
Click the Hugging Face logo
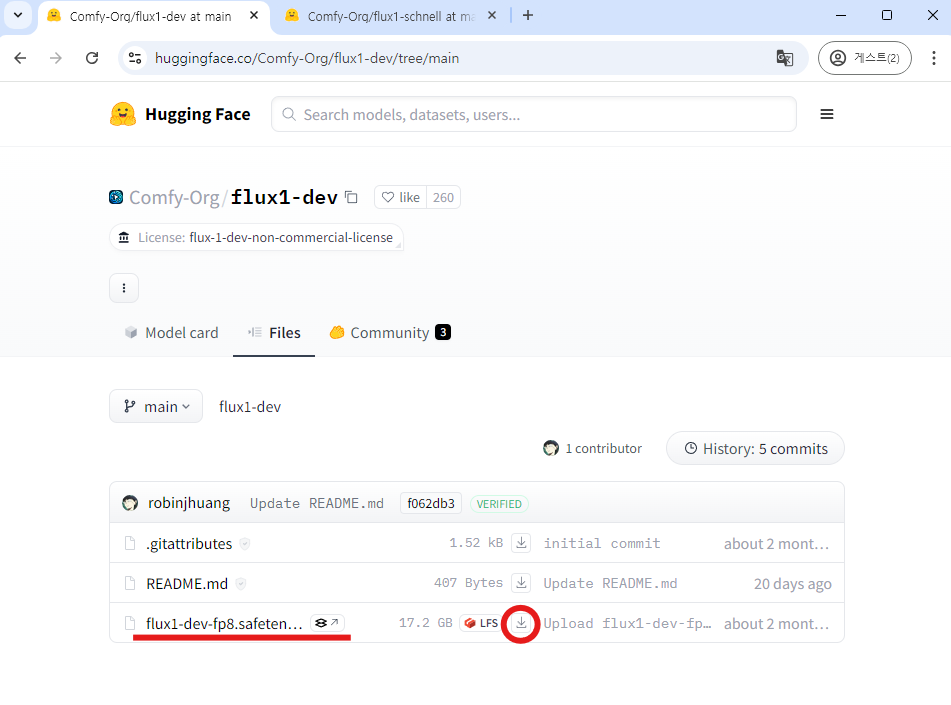(180, 114)
